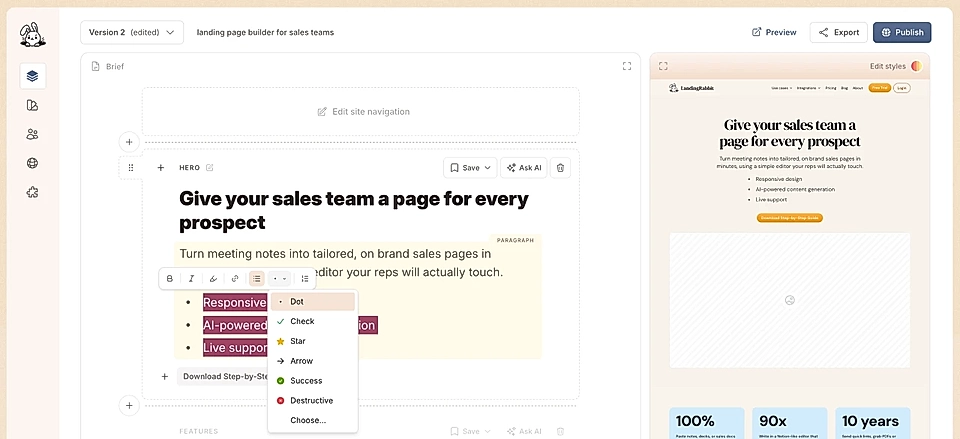Toggle bold formatting in the text toolbar
Screen dimensions: 960x439
[x=170, y=279]
